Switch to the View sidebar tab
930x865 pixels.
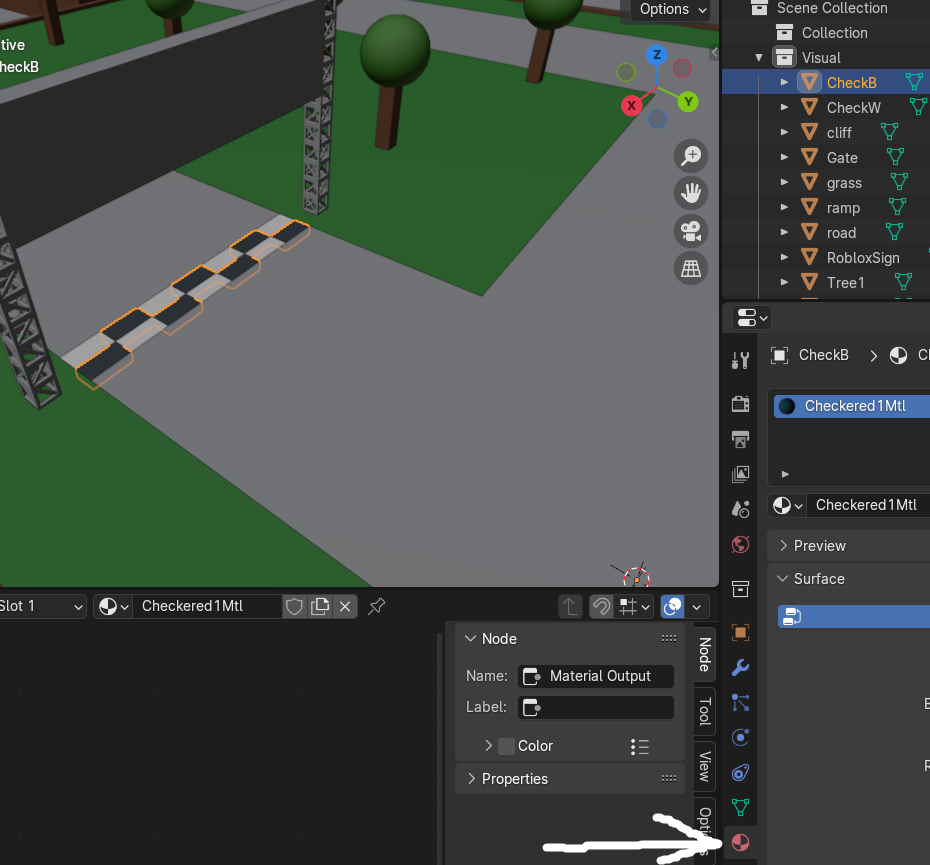[705, 766]
